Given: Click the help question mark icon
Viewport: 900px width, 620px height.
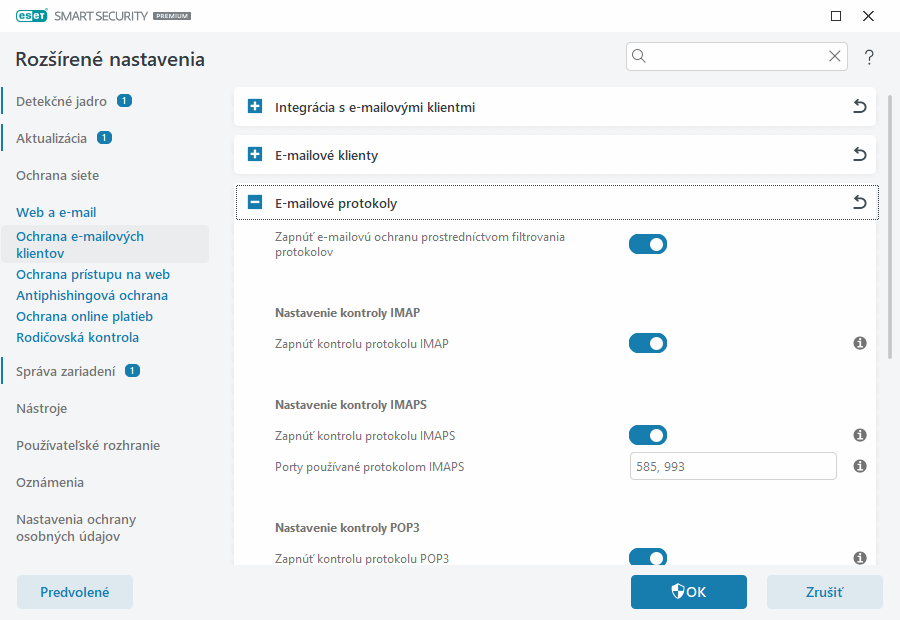Looking at the screenshot, I should (869, 57).
